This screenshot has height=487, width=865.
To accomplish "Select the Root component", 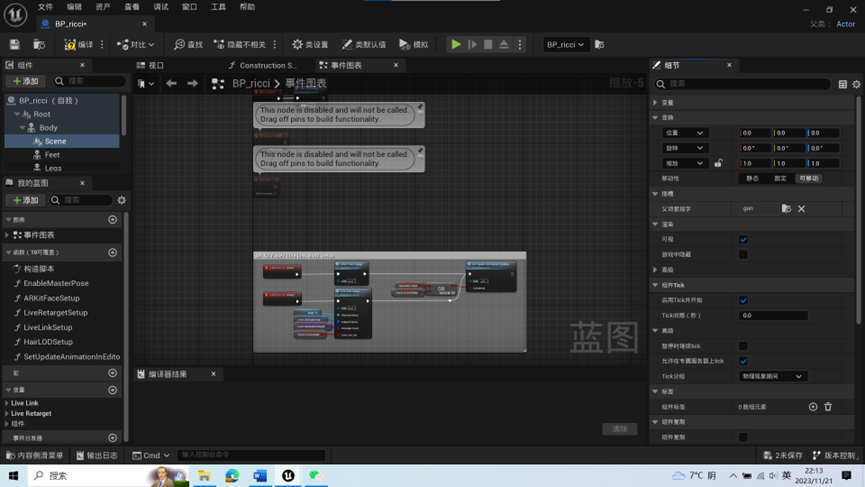I will pos(41,114).
